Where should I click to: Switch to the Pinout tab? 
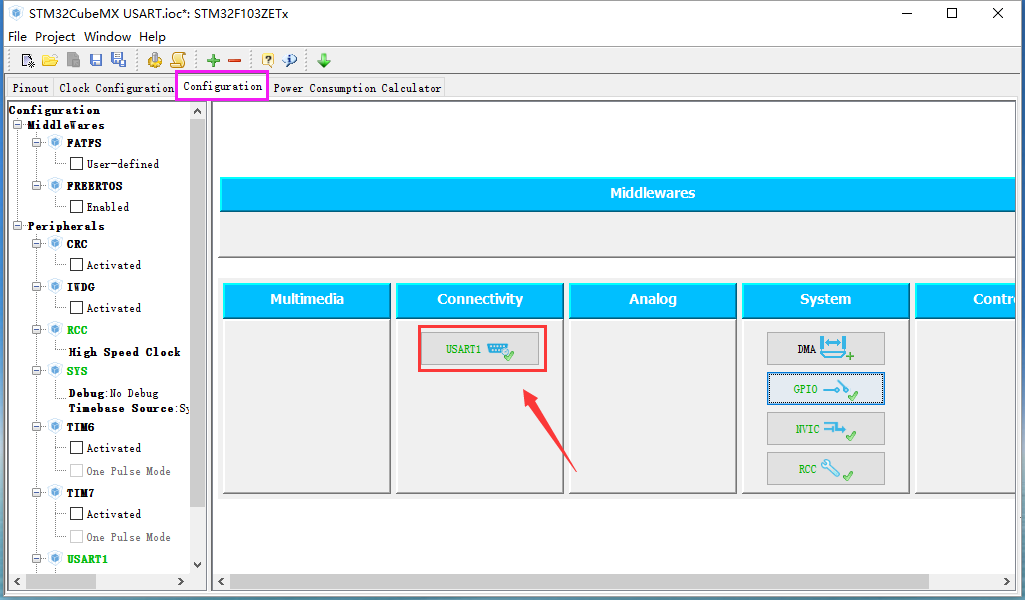[x=30, y=88]
